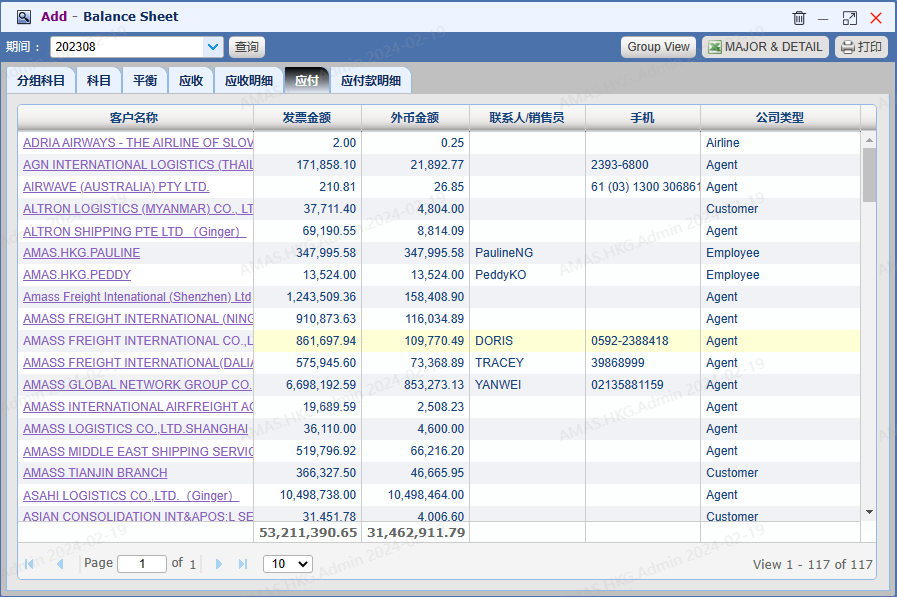Select contact cell PaulineNG

click(x=527, y=253)
